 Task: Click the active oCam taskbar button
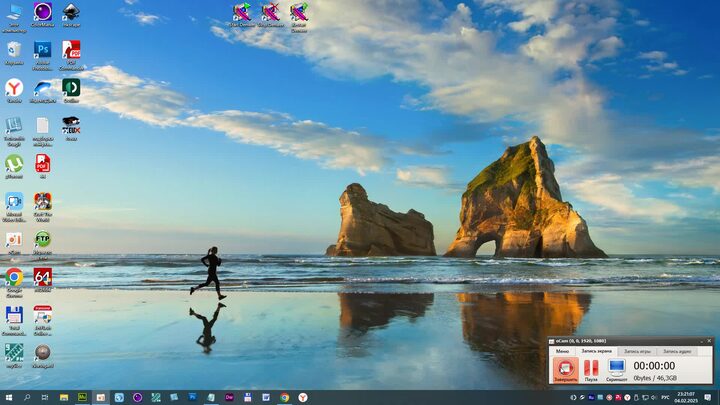(101, 398)
